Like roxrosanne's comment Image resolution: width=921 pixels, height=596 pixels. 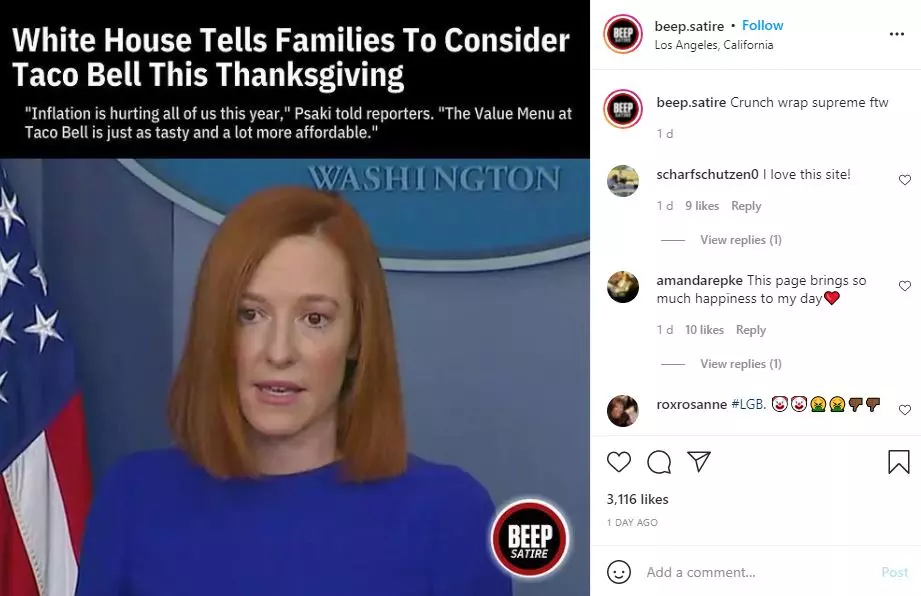pyautogui.click(x=905, y=410)
